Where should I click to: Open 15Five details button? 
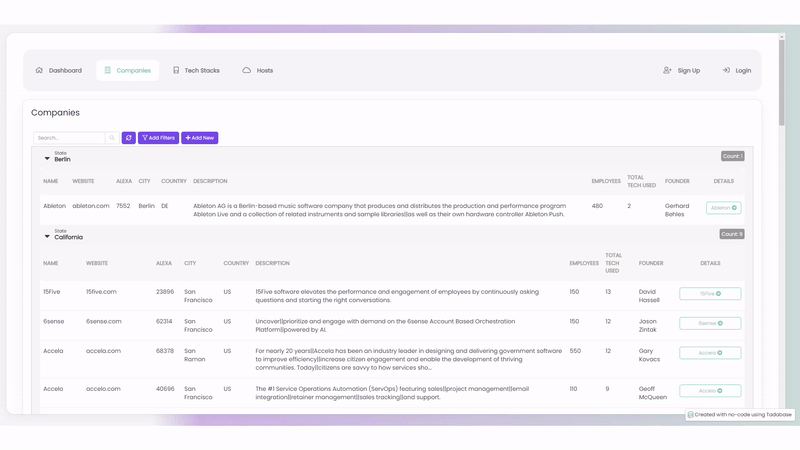[x=710, y=293]
